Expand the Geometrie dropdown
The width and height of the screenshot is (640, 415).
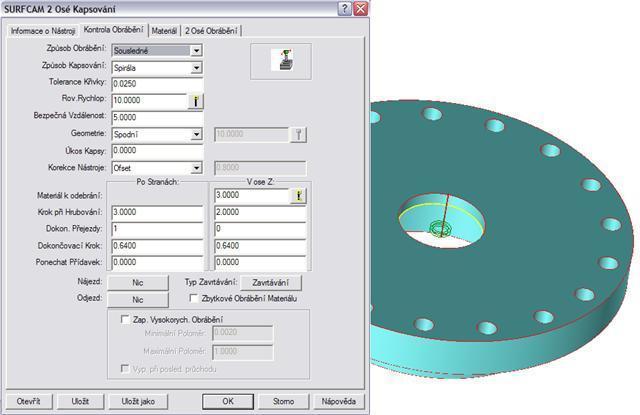(x=196, y=134)
